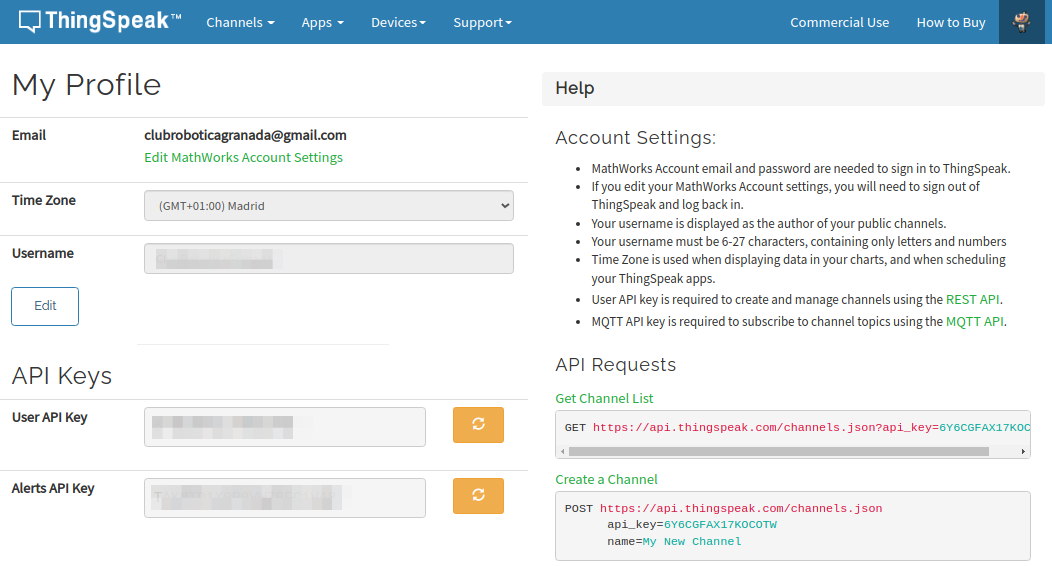
Task: Click the scrollbar right arrow in GET box
Action: (1023, 451)
